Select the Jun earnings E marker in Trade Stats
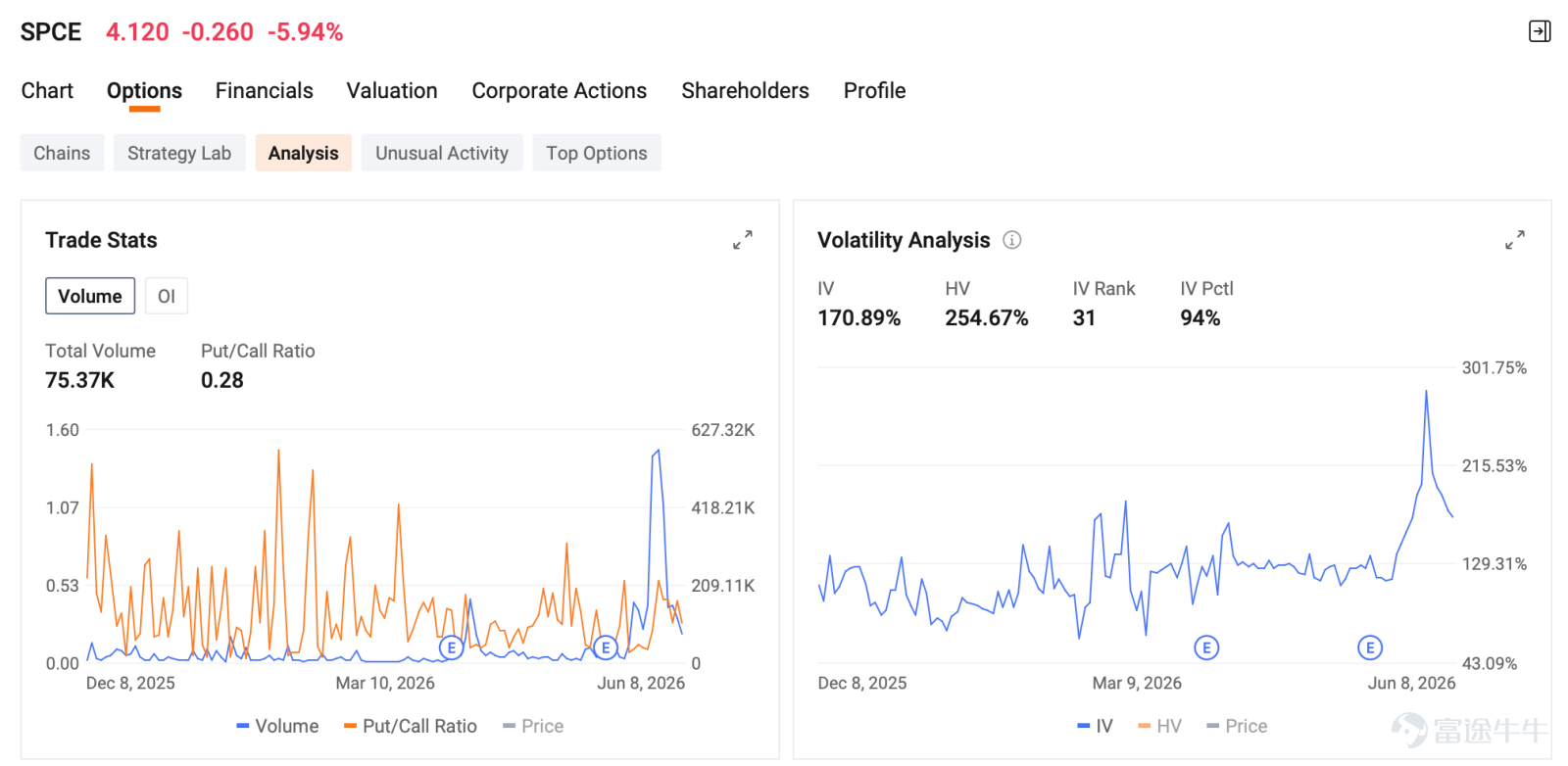Viewport: 1568px width, 766px height. [x=606, y=647]
